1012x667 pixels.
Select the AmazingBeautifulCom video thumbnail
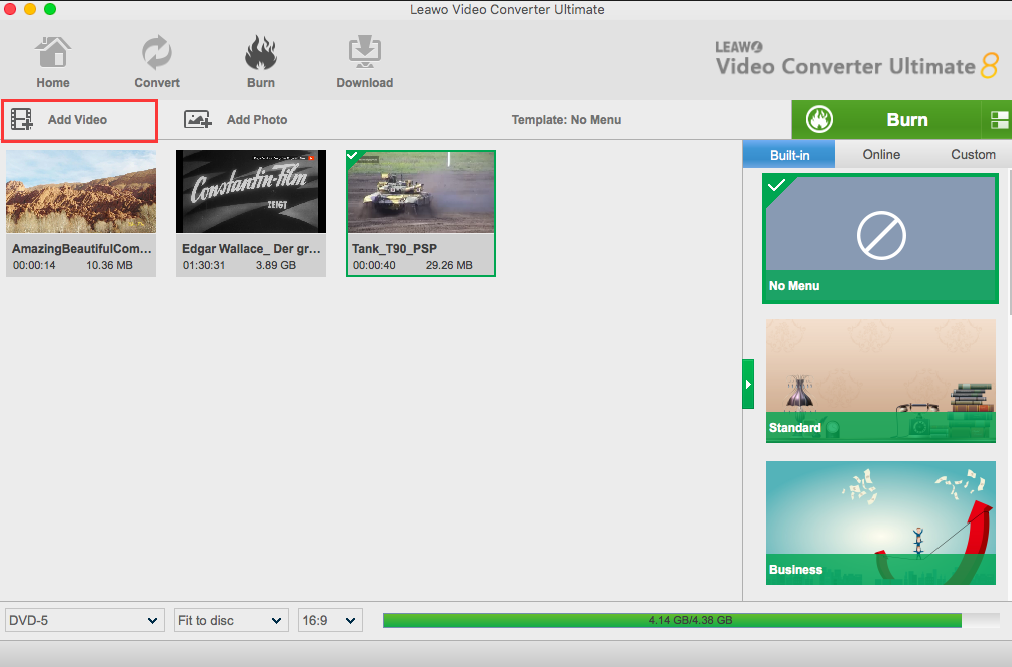pyautogui.click(x=81, y=192)
